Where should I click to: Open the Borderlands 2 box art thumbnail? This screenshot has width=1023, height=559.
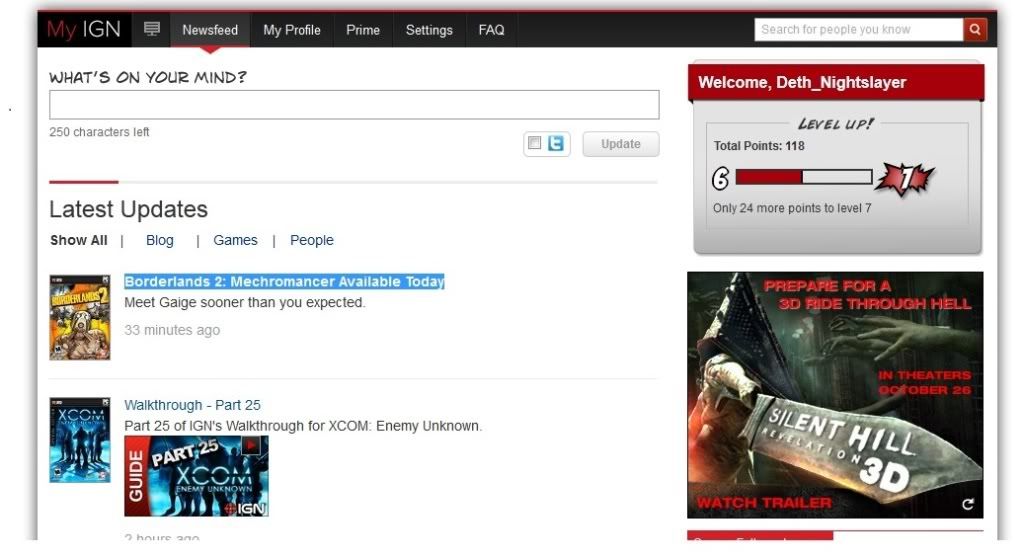pos(80,318)
